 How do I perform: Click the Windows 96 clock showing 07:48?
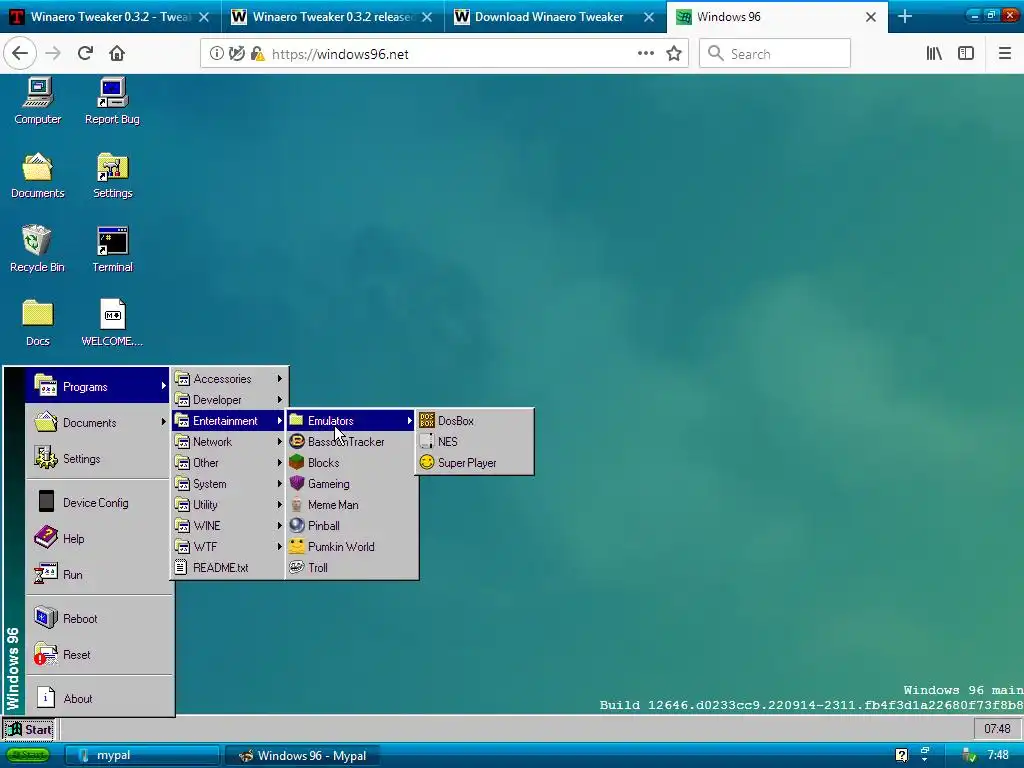pyautogui.click(x=997, y=729)
